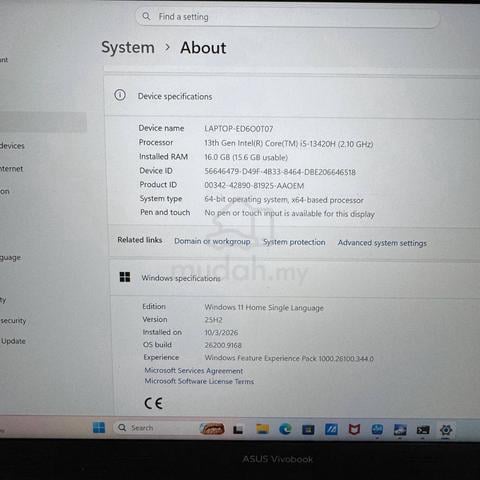Open File Explorer from the taskbar
480x480 pixels.
click(x=262, y=429)
